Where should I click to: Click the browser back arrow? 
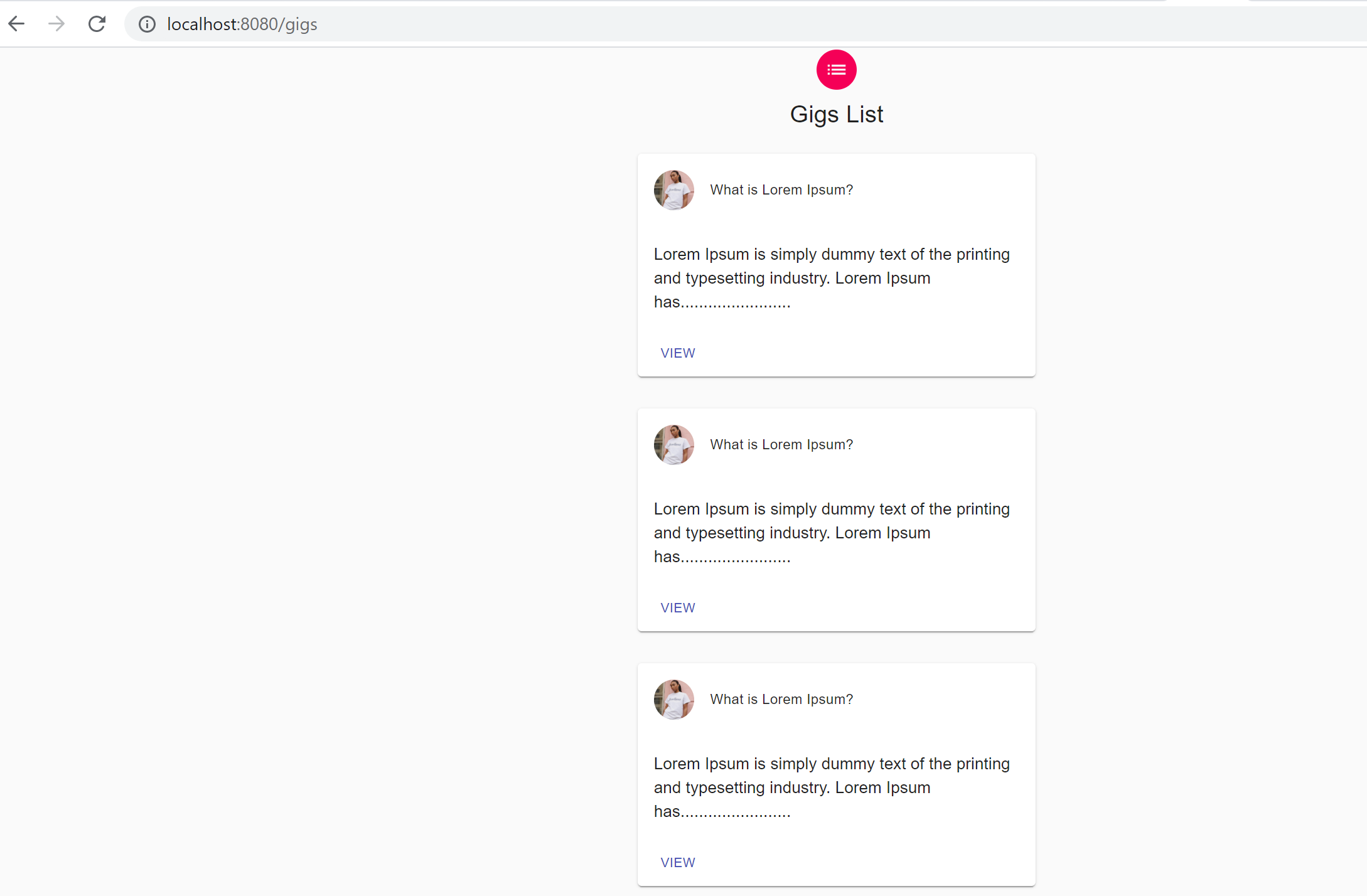coord(16,24)
